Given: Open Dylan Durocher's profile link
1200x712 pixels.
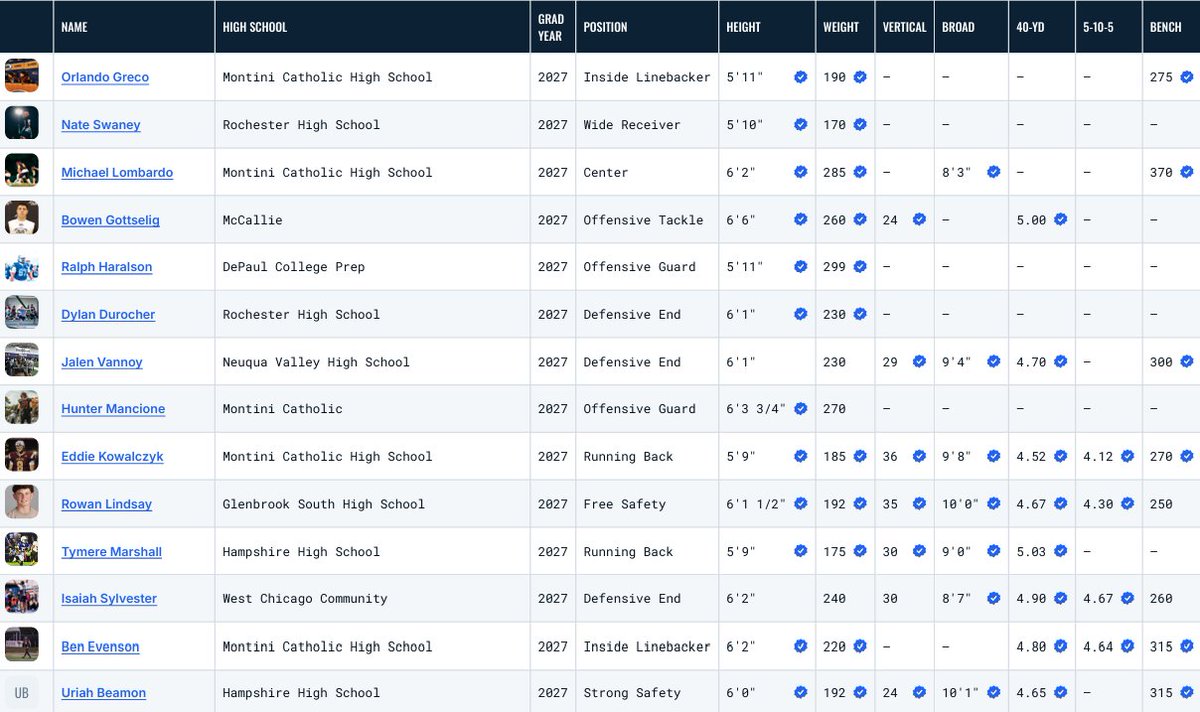Looking at the screenshot, I should click(108, 314).
